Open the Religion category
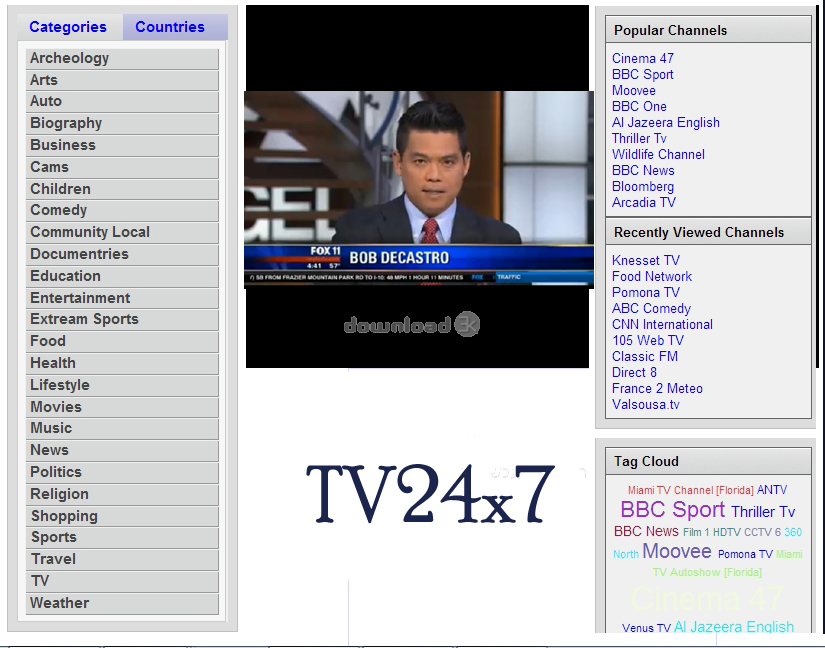The width and height of the screenshot is (825, 648). (x=122, y=494)
